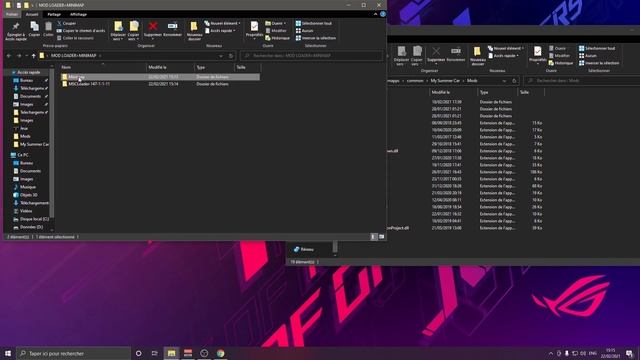Collapse the front window ribbon chevron
The width and height of the screenshot is (640, 360).
(376, 14)
